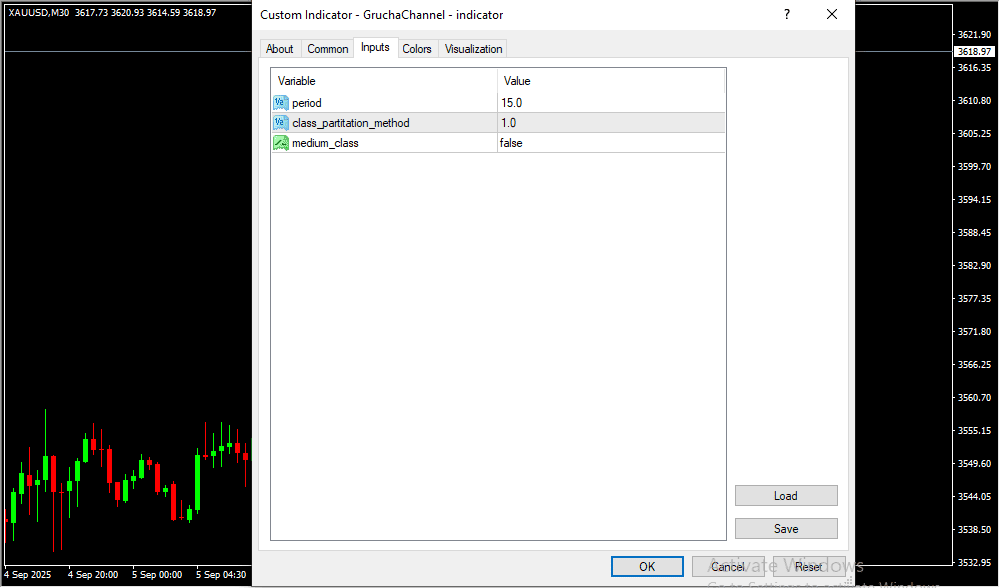Close the Custom Indicator dialog

click(x=831, y=15)
